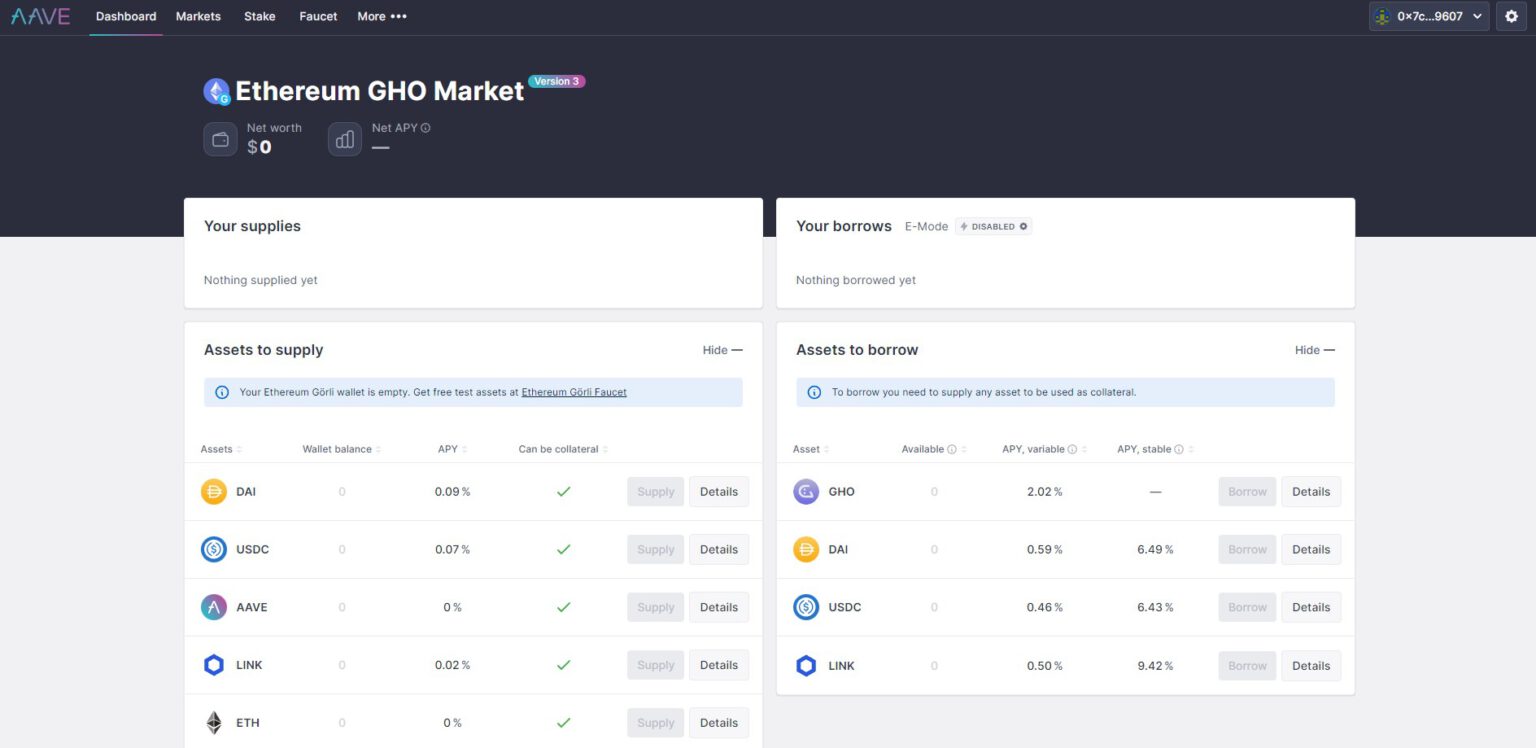Open the settings gear in the top bar

click(x=1511, y=16)
